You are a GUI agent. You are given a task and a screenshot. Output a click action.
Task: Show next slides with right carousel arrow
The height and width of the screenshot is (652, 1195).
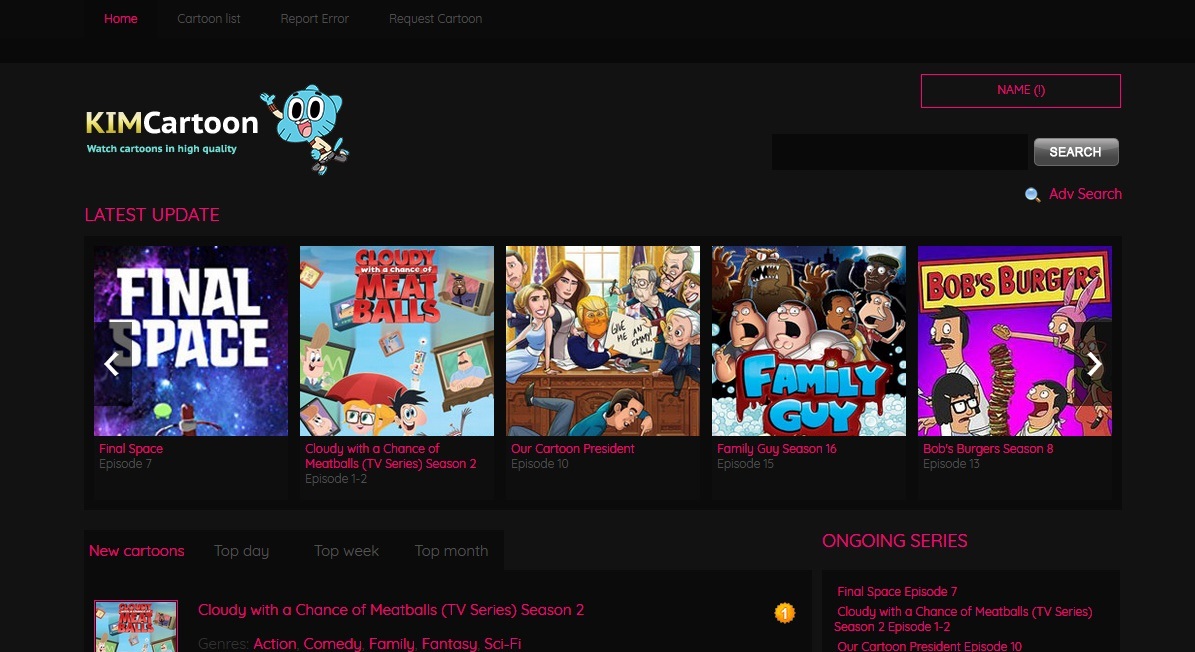[1094, 363]
